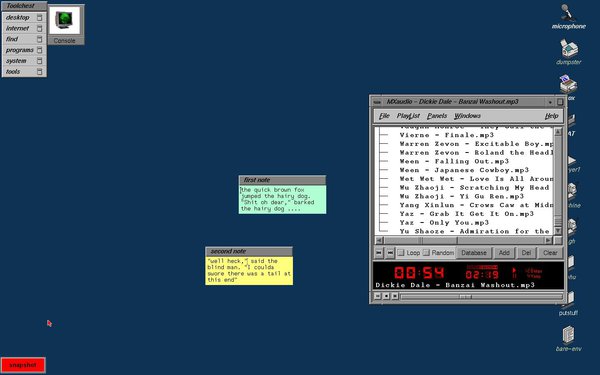Screen dimensions: 600x375
Task: Click the Database button
Action: (x=474, y=253)
